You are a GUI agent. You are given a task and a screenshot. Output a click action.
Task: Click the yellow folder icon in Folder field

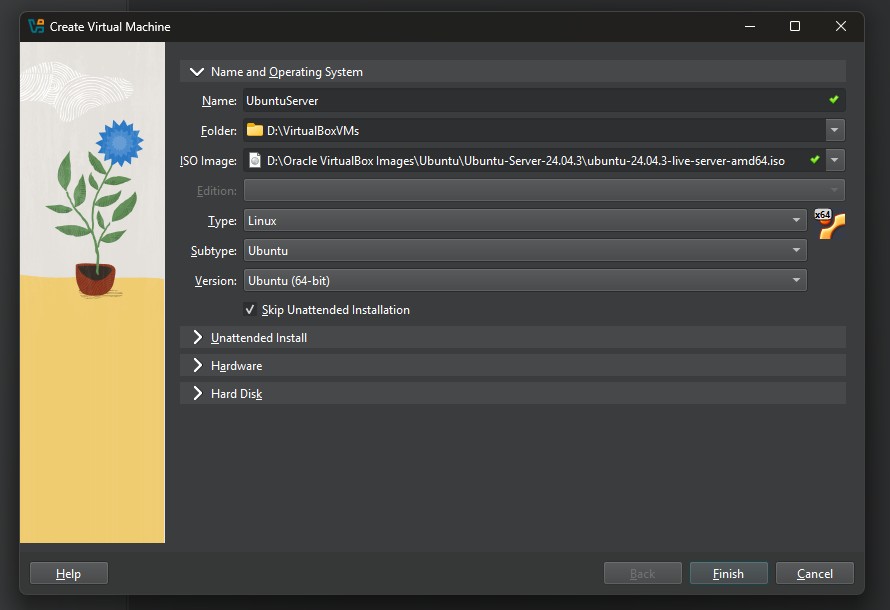tap(255, 130)
